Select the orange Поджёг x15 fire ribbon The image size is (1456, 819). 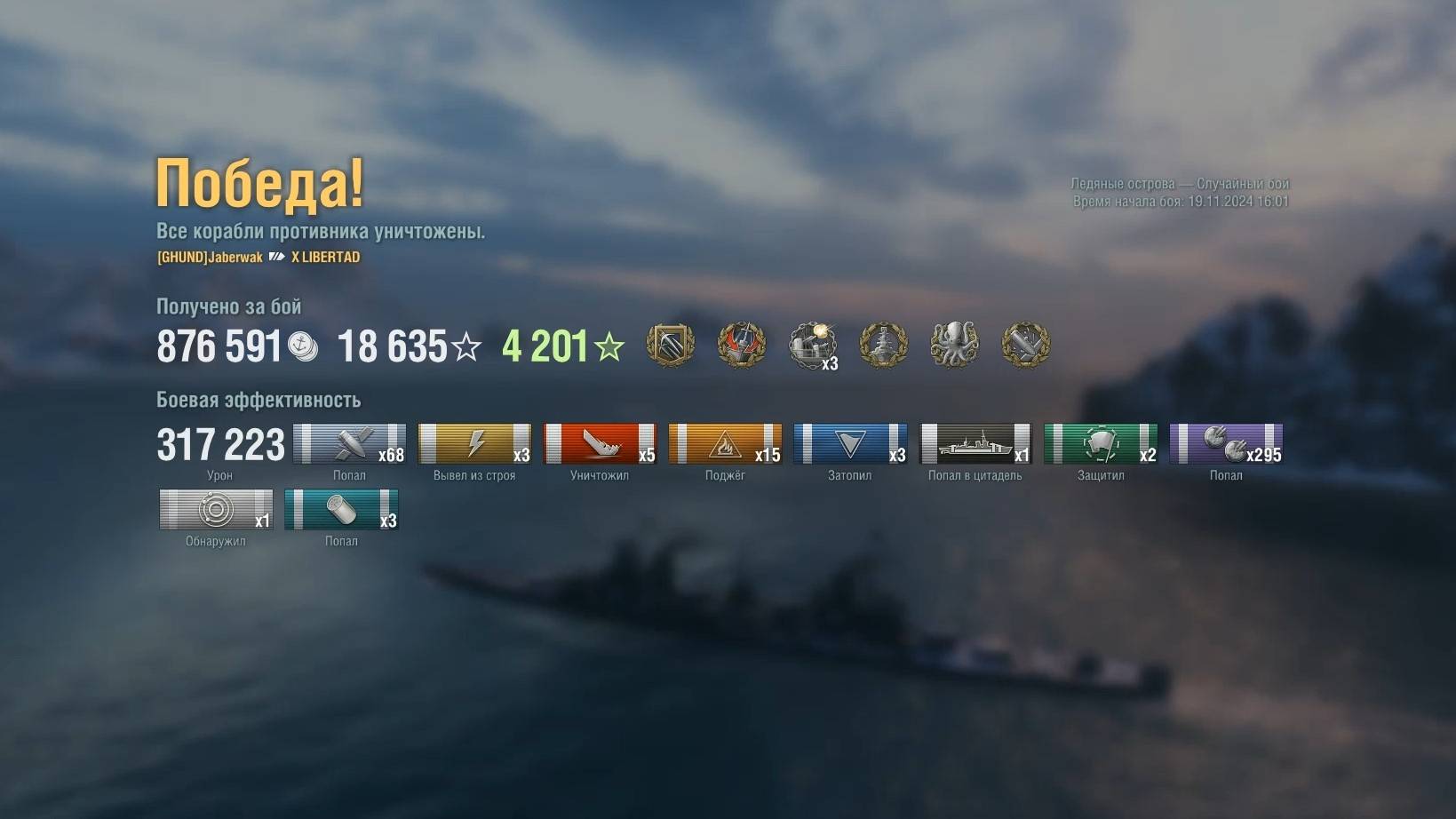point(725,443)
